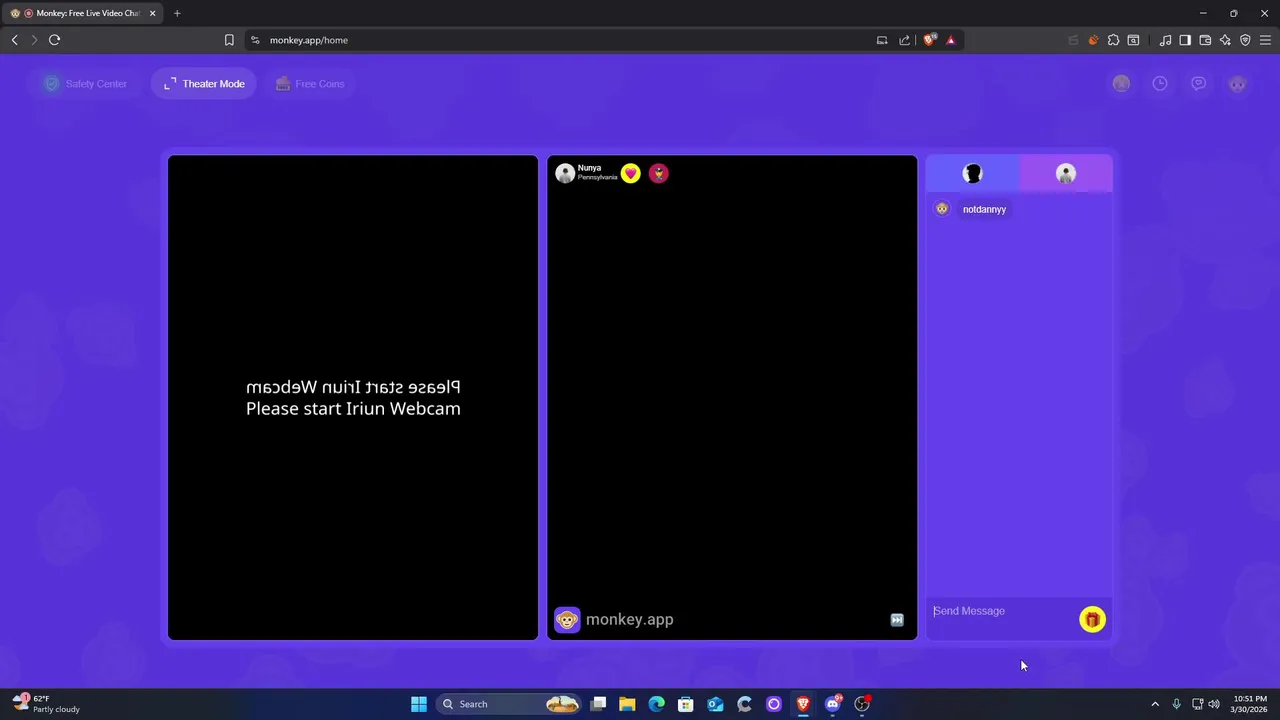Toggle the browser sidebar panel

tap(1185, 40)
